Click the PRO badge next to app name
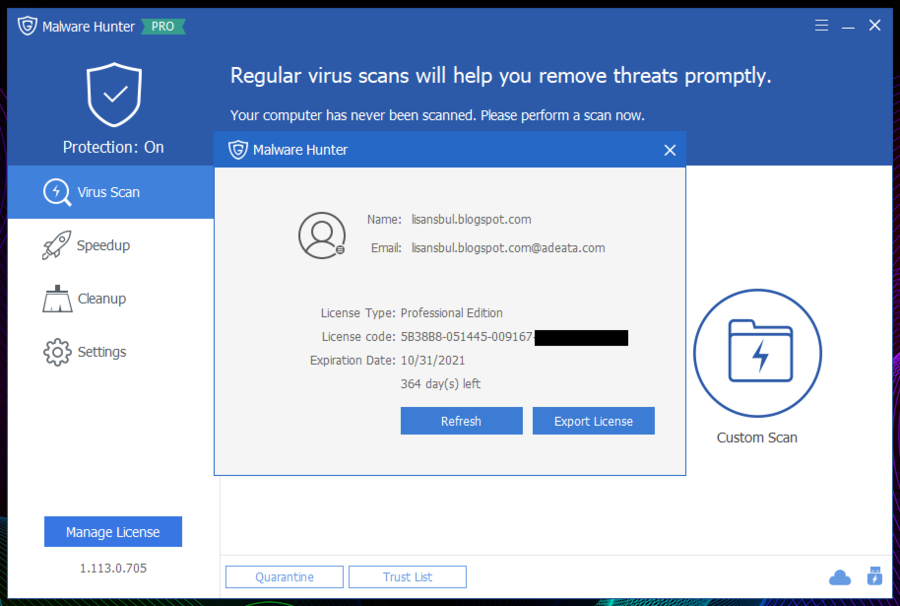 pyautogui.click(x=163, y=26)
